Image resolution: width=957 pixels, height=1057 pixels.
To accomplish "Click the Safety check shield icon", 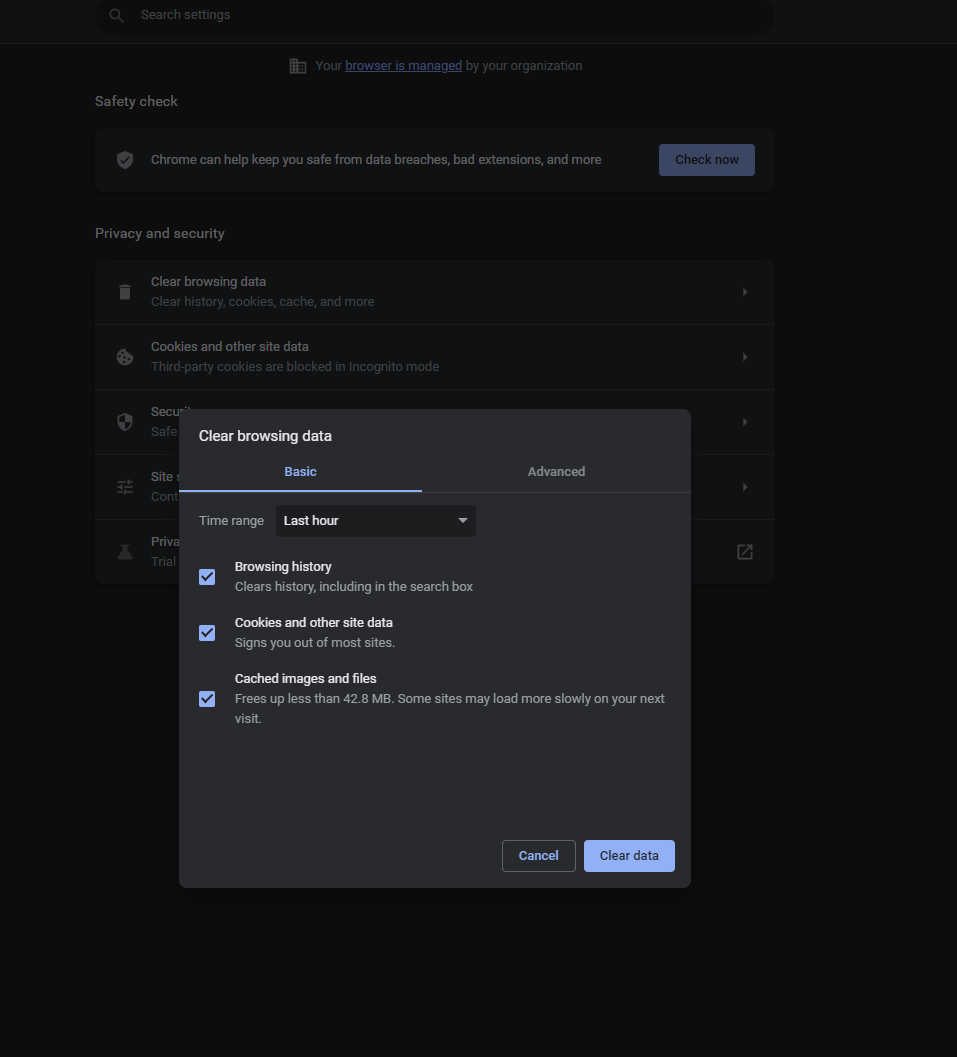I will click(125, 160).
